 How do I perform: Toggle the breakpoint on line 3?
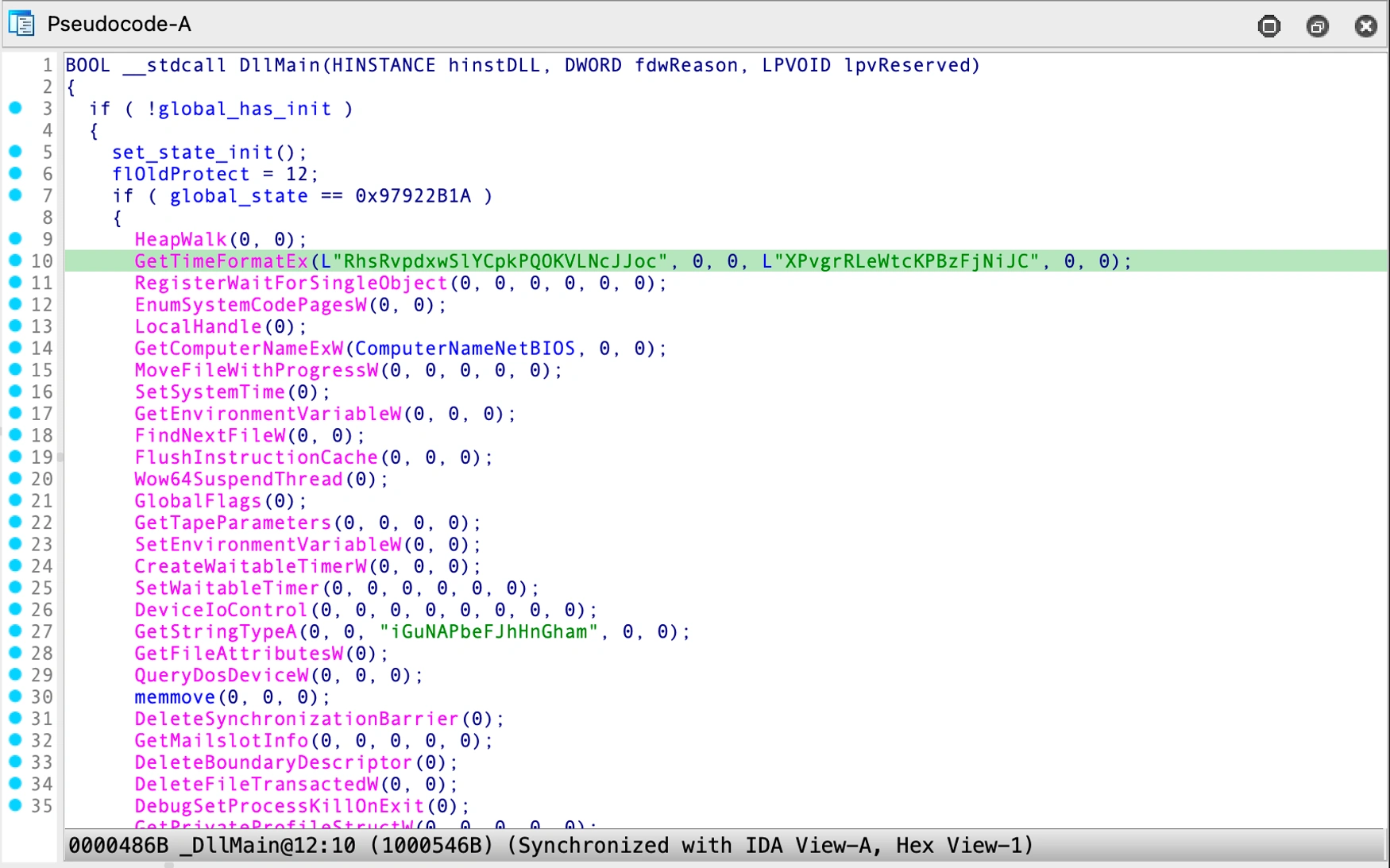coord(15,108)
